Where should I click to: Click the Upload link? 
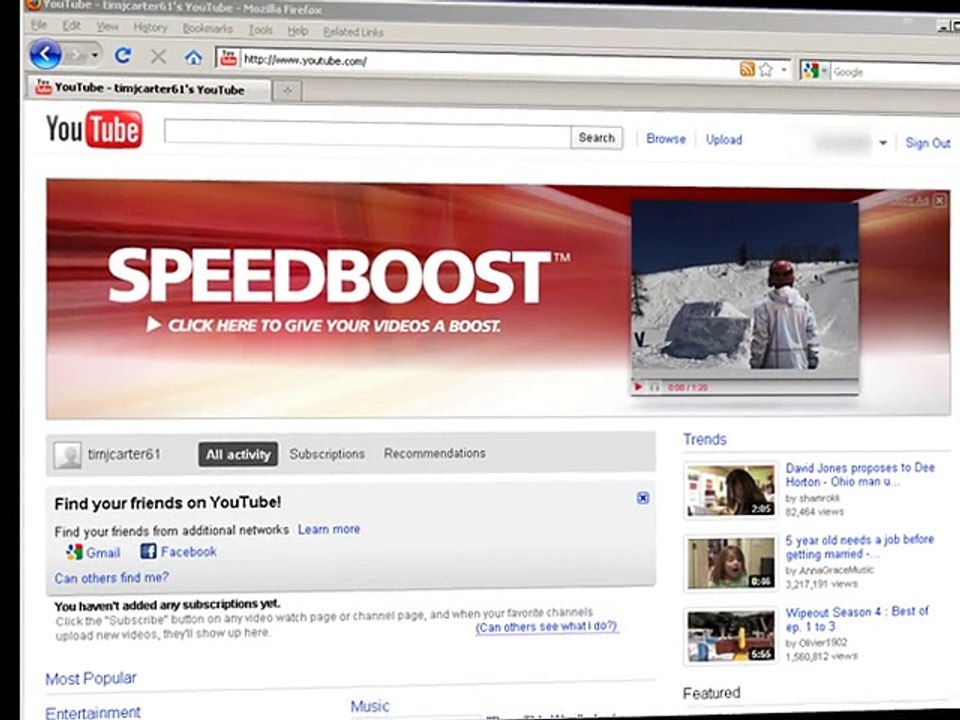click(724, 140)
